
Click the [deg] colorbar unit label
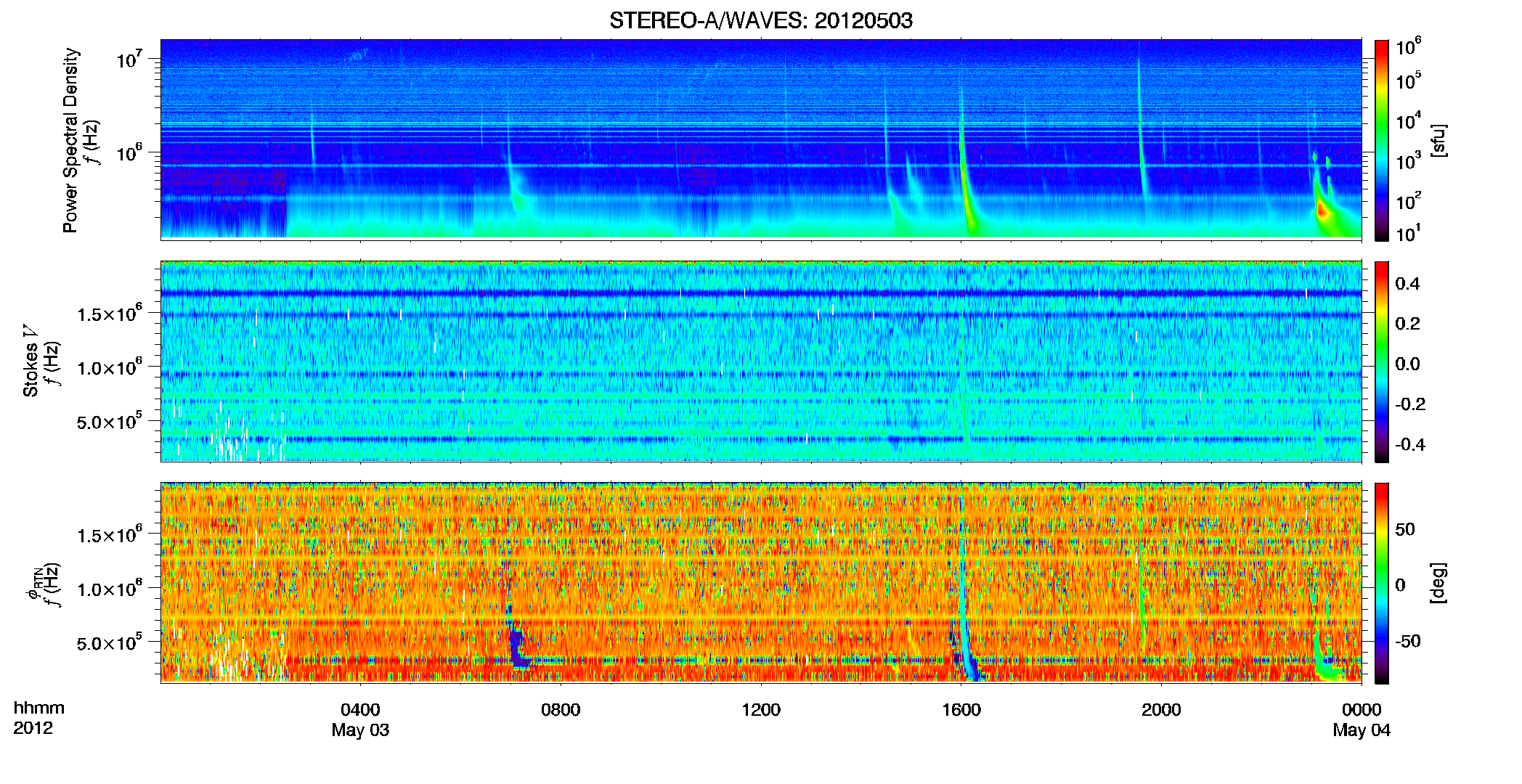pyautogui.click(x=1438, y=583)
